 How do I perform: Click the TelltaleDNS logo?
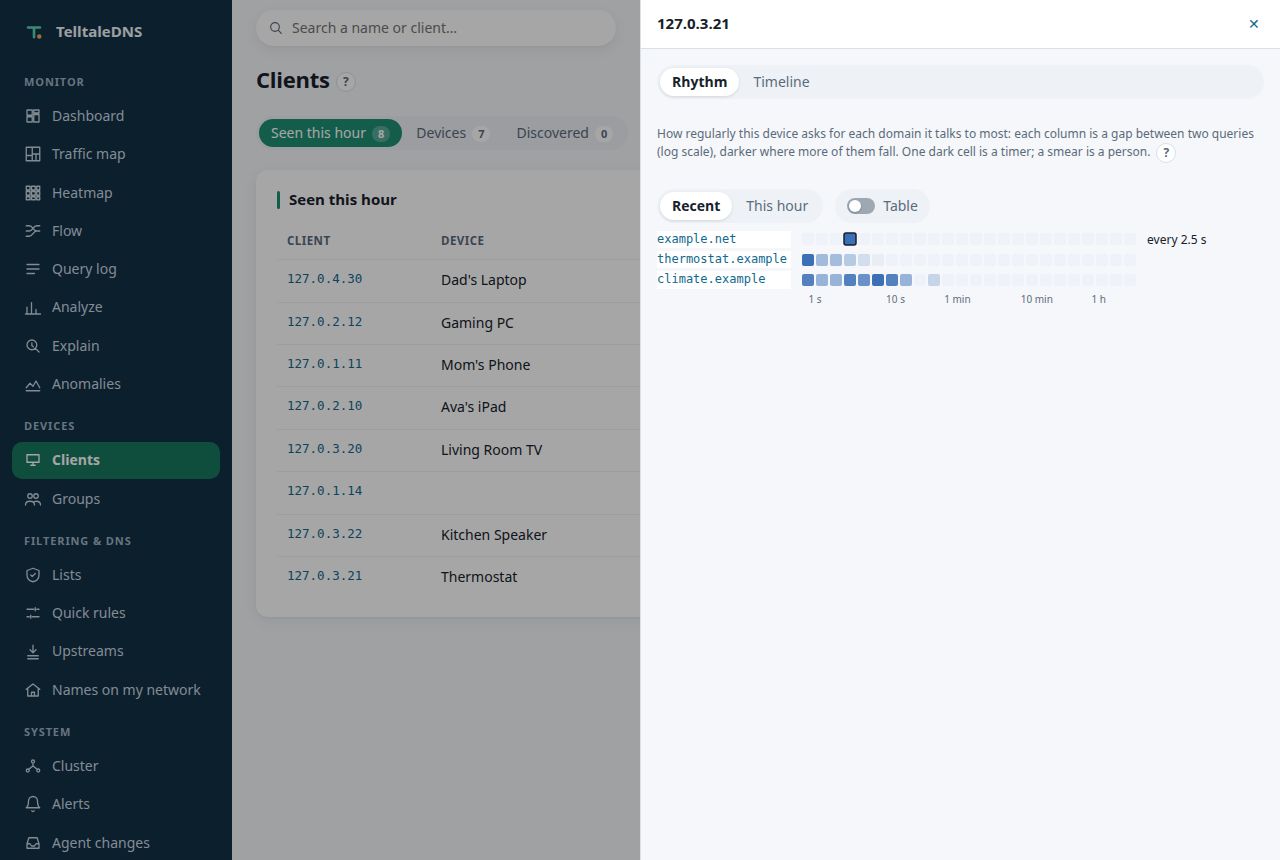click(85, 32)
